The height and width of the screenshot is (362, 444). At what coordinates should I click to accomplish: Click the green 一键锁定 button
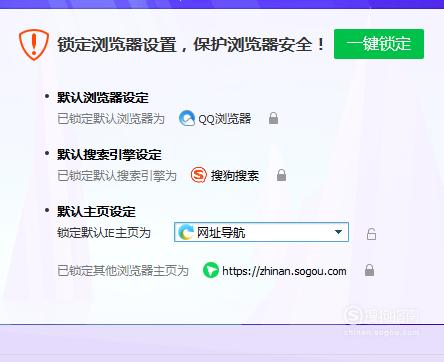click(x=379, y=44)
